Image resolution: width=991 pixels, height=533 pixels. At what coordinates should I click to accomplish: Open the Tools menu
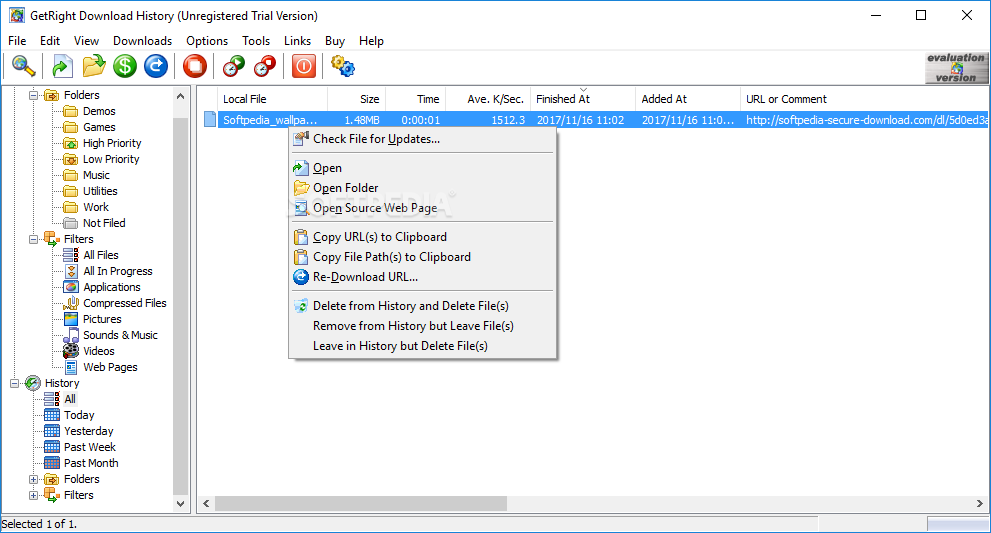point(256,41)
